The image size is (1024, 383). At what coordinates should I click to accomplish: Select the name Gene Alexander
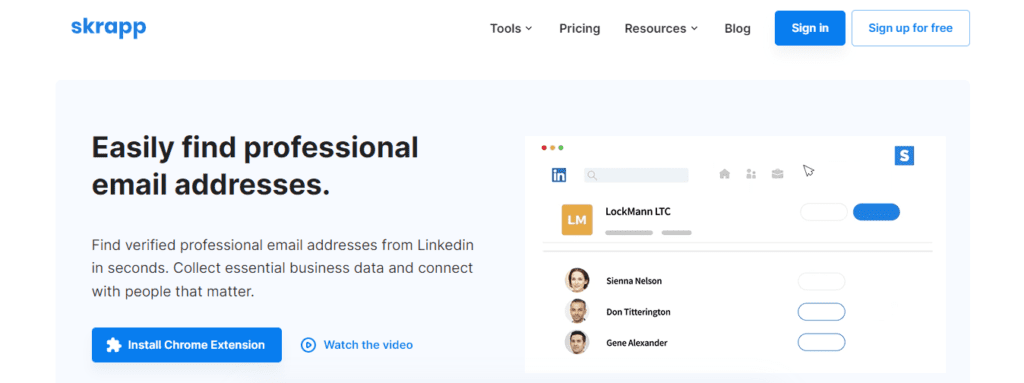[x=637, y=342]
